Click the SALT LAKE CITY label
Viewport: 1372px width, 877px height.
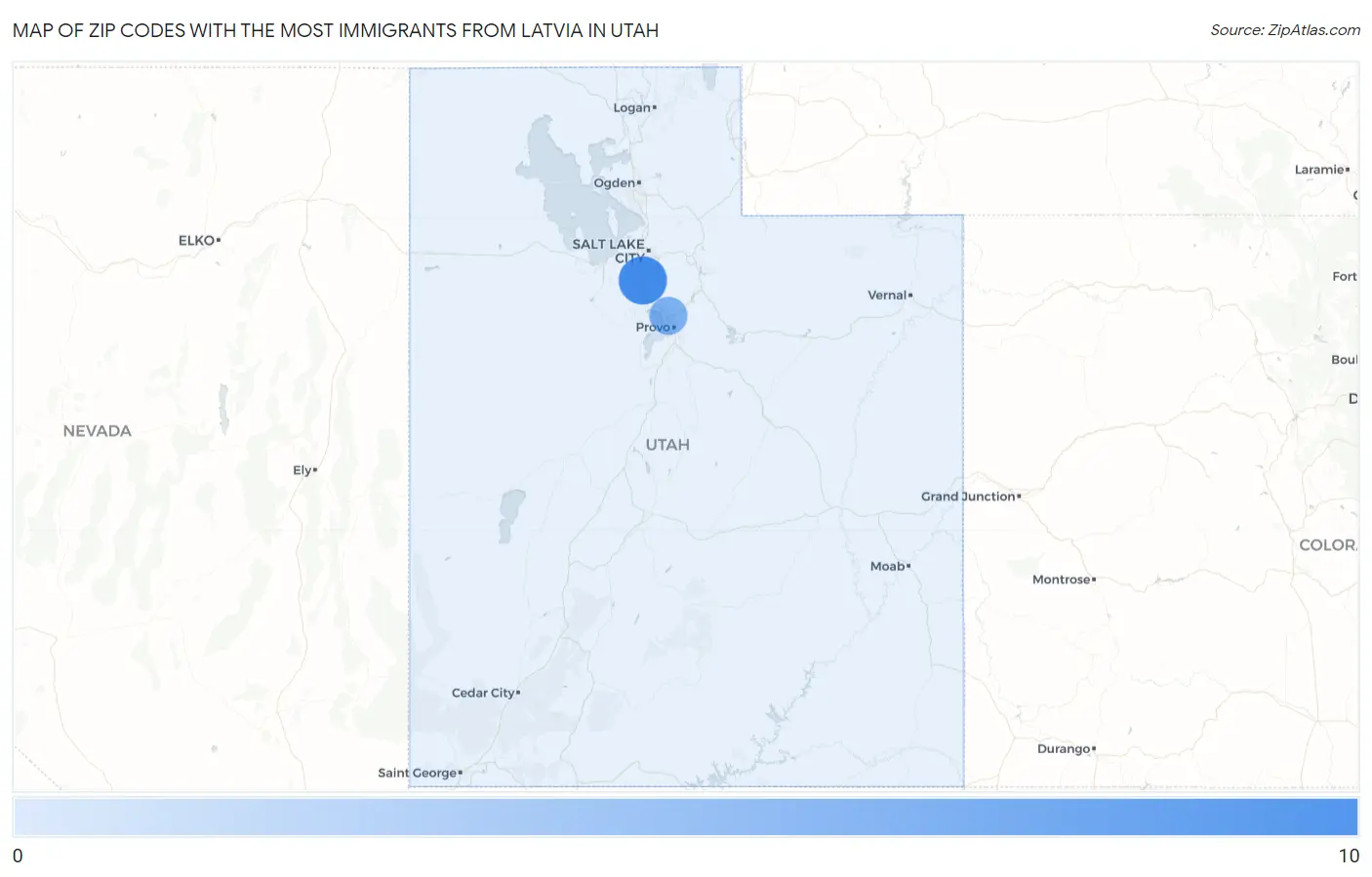[x=610, y=251]
